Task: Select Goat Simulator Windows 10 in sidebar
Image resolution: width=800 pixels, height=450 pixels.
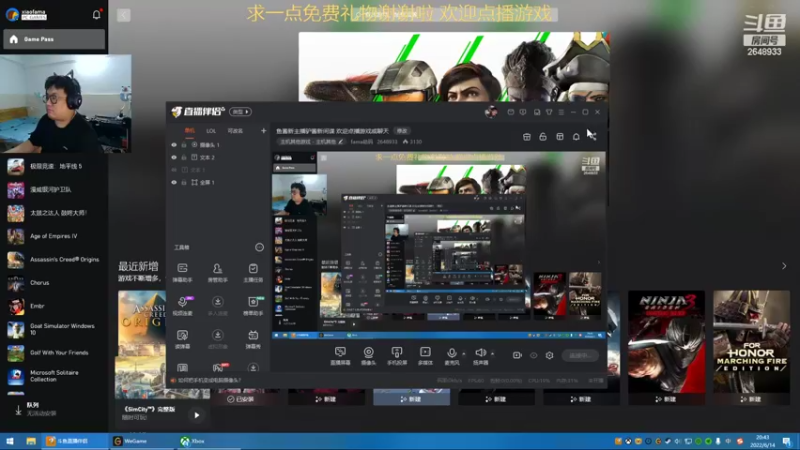Action: (x=53, y=330)
